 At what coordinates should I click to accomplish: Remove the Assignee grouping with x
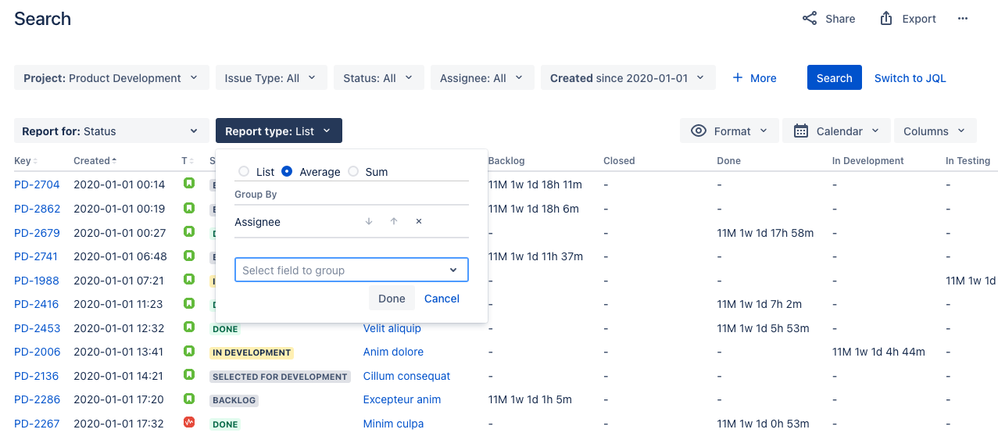(418, 222)
